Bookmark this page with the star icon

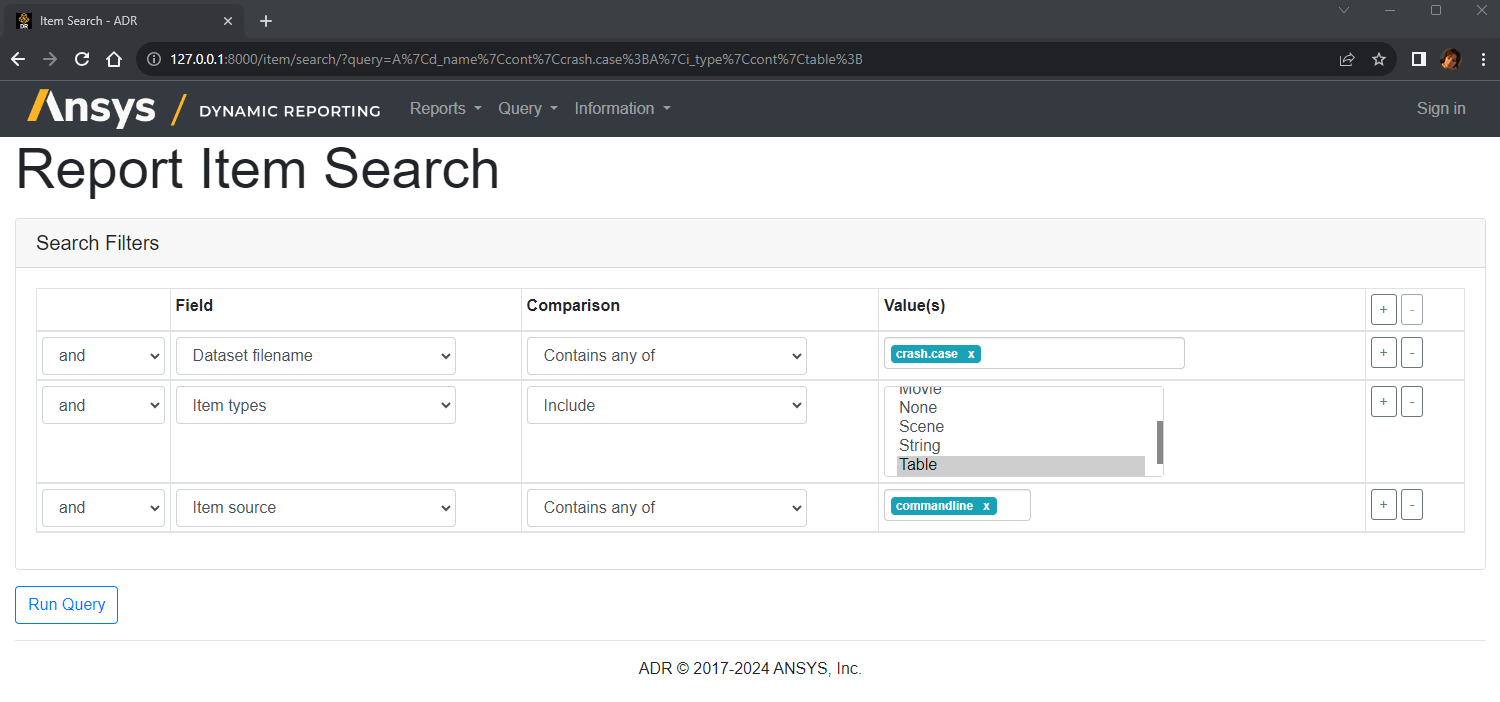1379,59
